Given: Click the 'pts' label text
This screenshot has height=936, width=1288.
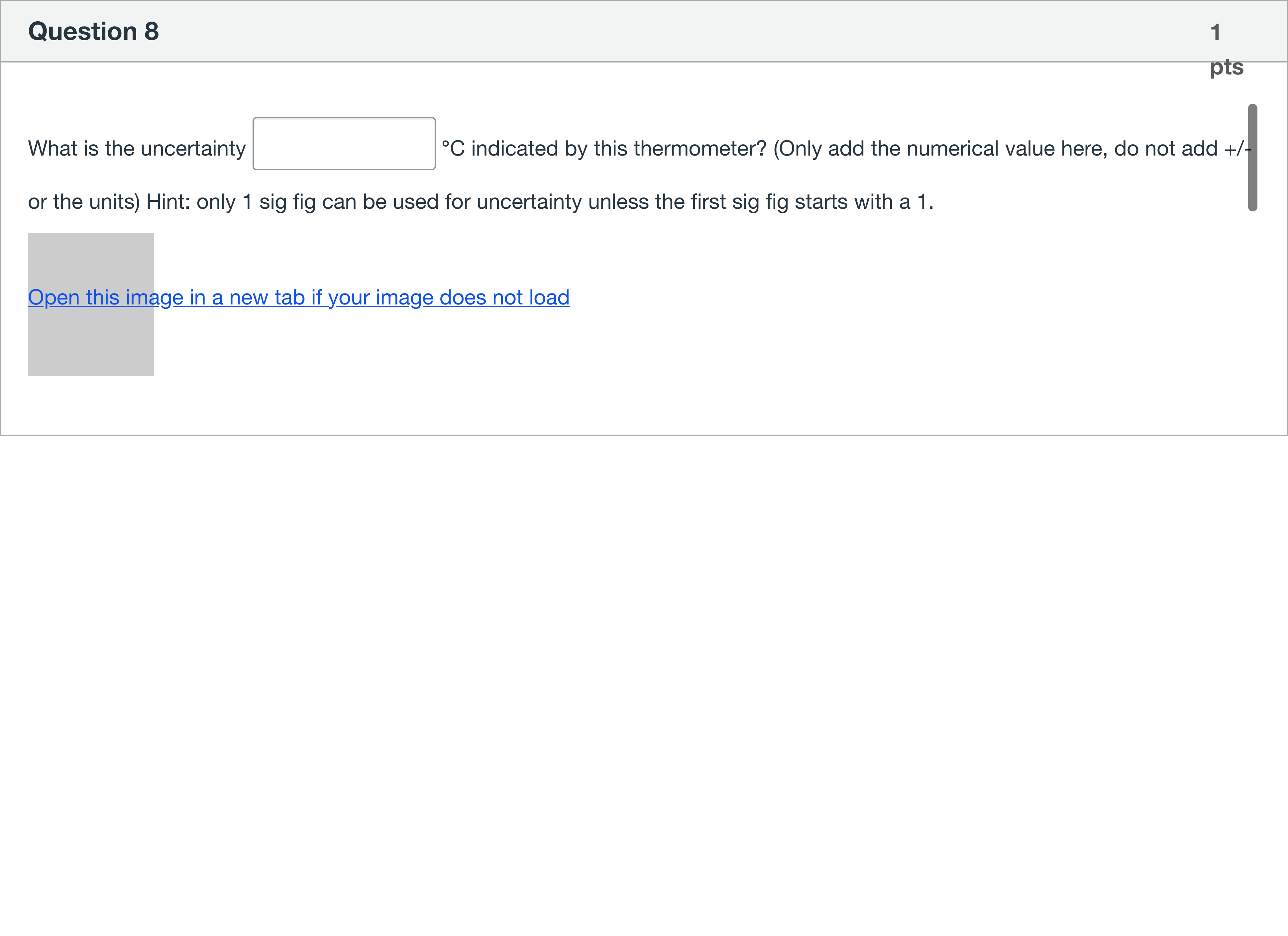Looking at the screenshot, I should (x=1226, y=67).
